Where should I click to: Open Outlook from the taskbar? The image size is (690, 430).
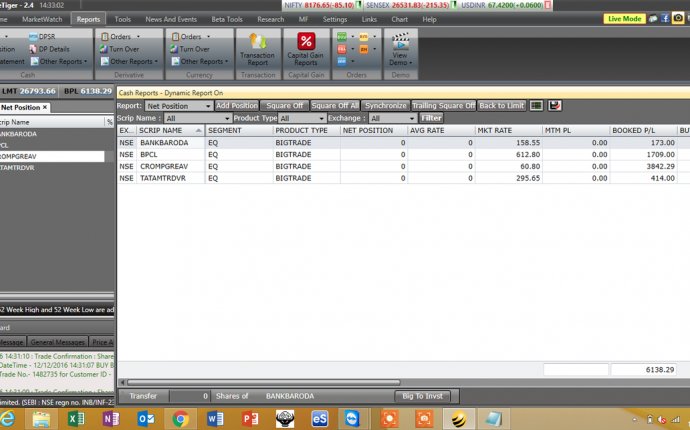[x=146, y=419]
